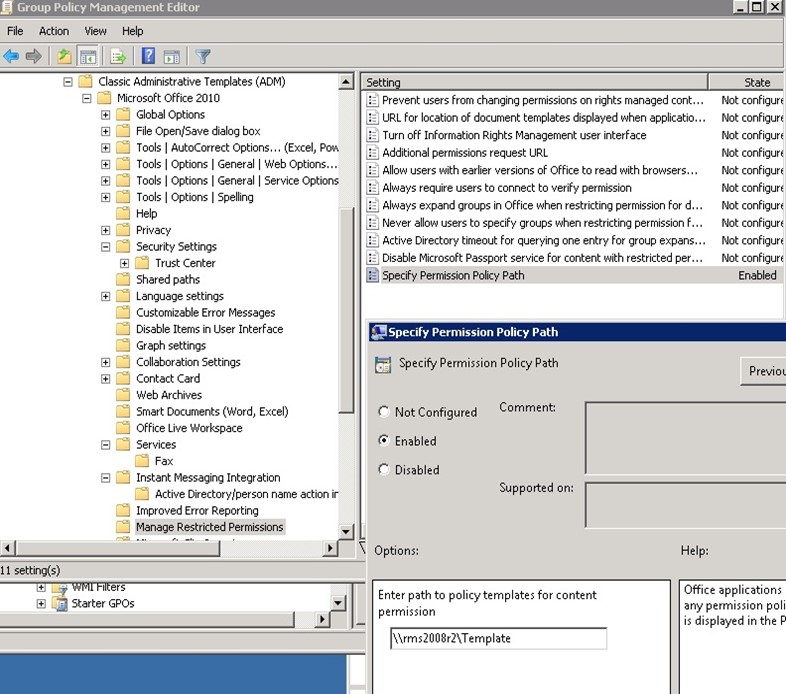Viewport: 786px width, 694px height.
Task: Click the Export List toolbar icon
Action: pos(118,56)
